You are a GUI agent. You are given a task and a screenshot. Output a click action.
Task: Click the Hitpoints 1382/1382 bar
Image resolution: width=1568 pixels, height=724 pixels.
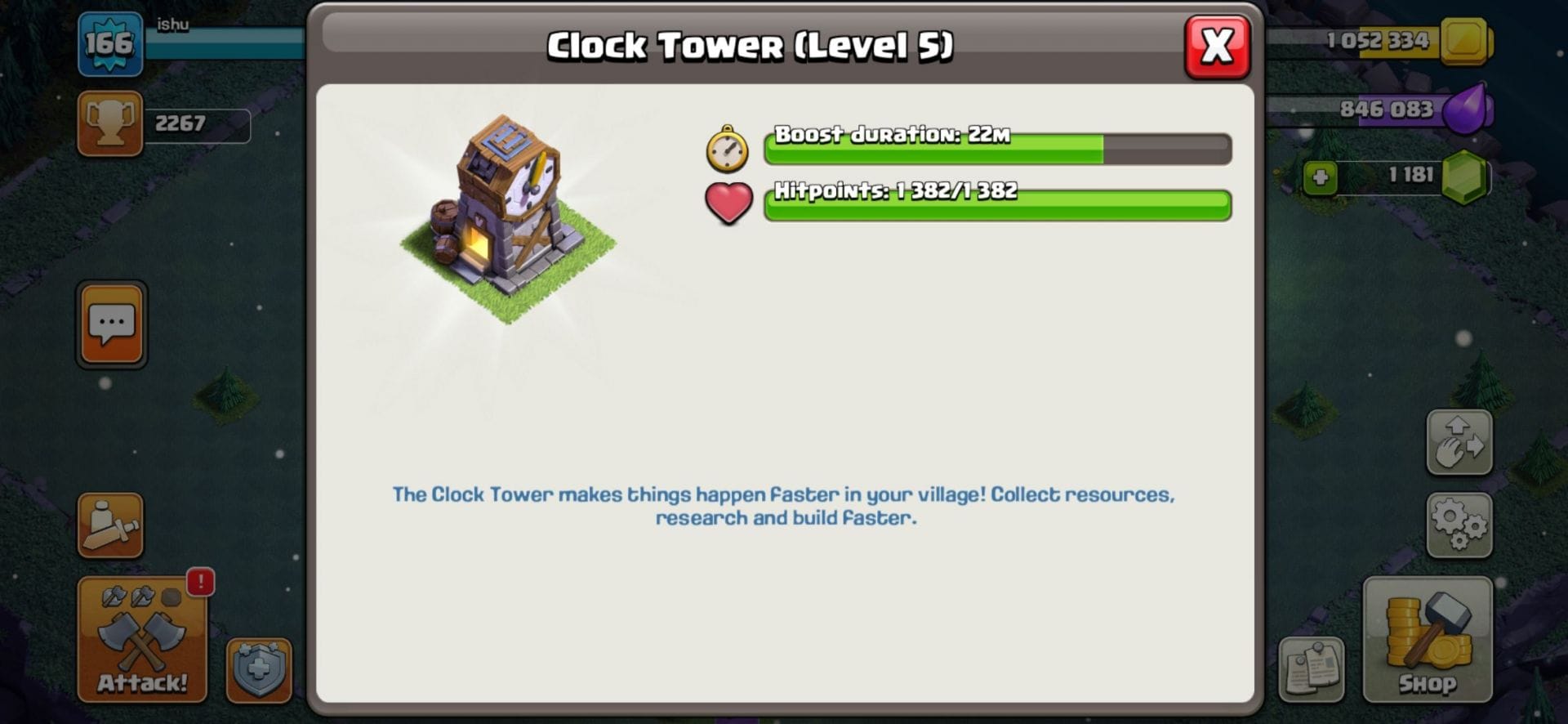coord(997,205)
